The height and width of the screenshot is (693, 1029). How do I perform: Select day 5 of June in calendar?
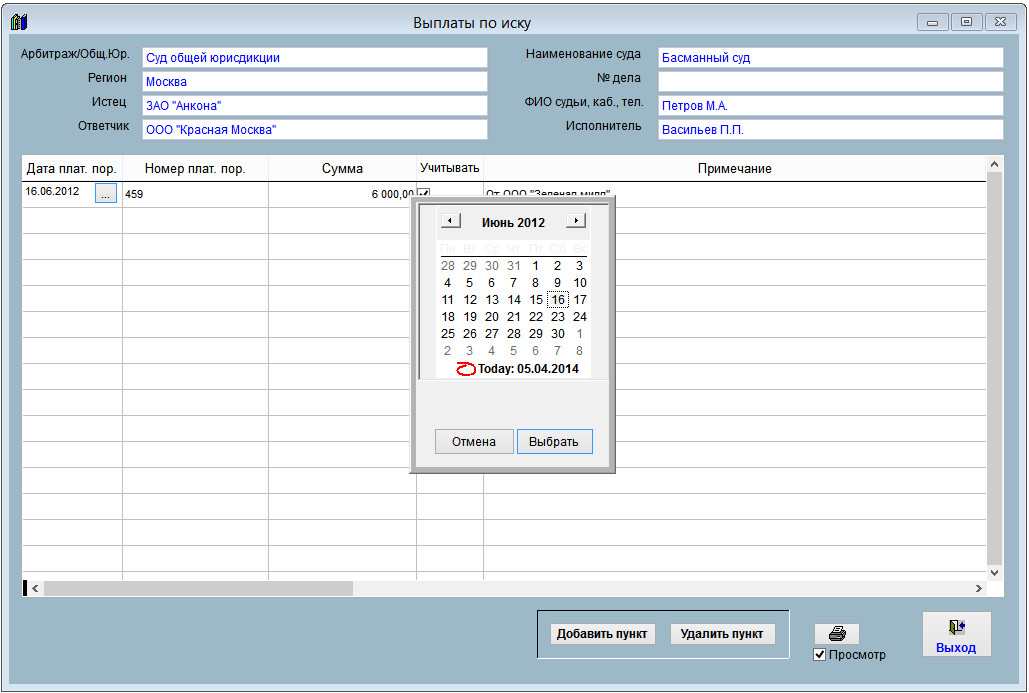(x=469, y=283)
